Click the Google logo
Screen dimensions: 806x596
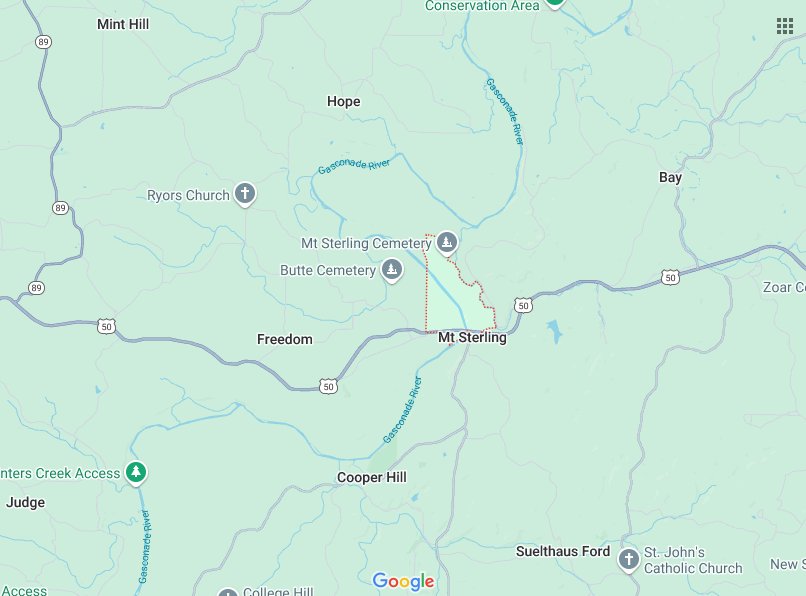pyautogui.click(x=404, y=582)
